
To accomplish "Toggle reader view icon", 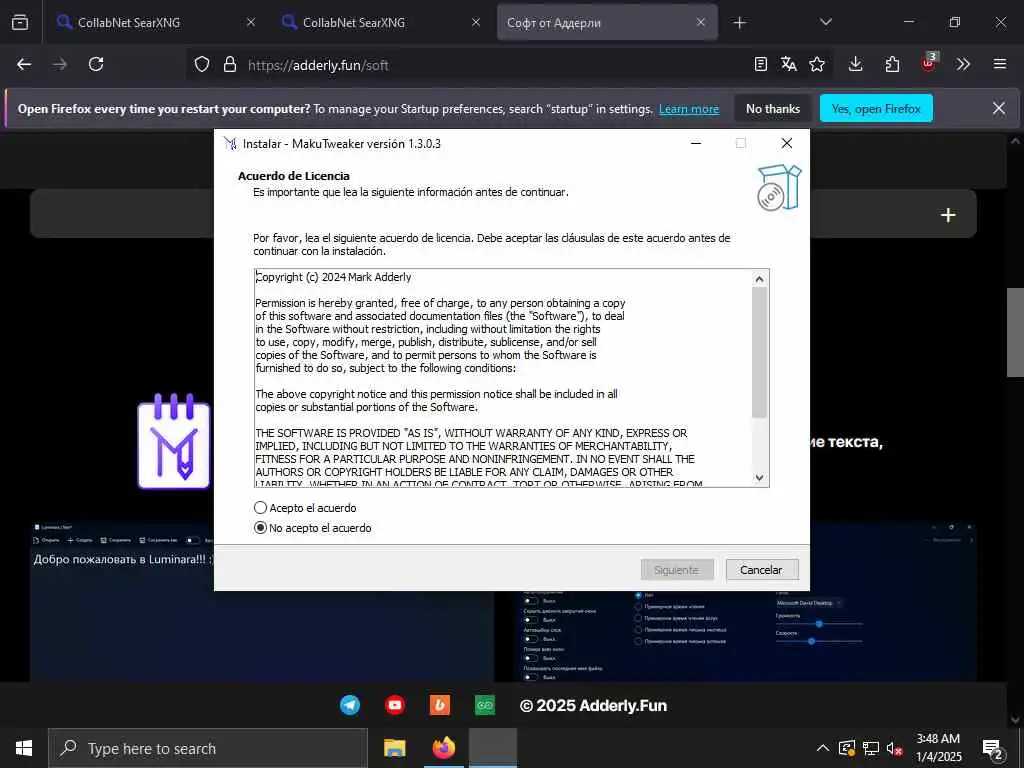I will click(760, 64).
